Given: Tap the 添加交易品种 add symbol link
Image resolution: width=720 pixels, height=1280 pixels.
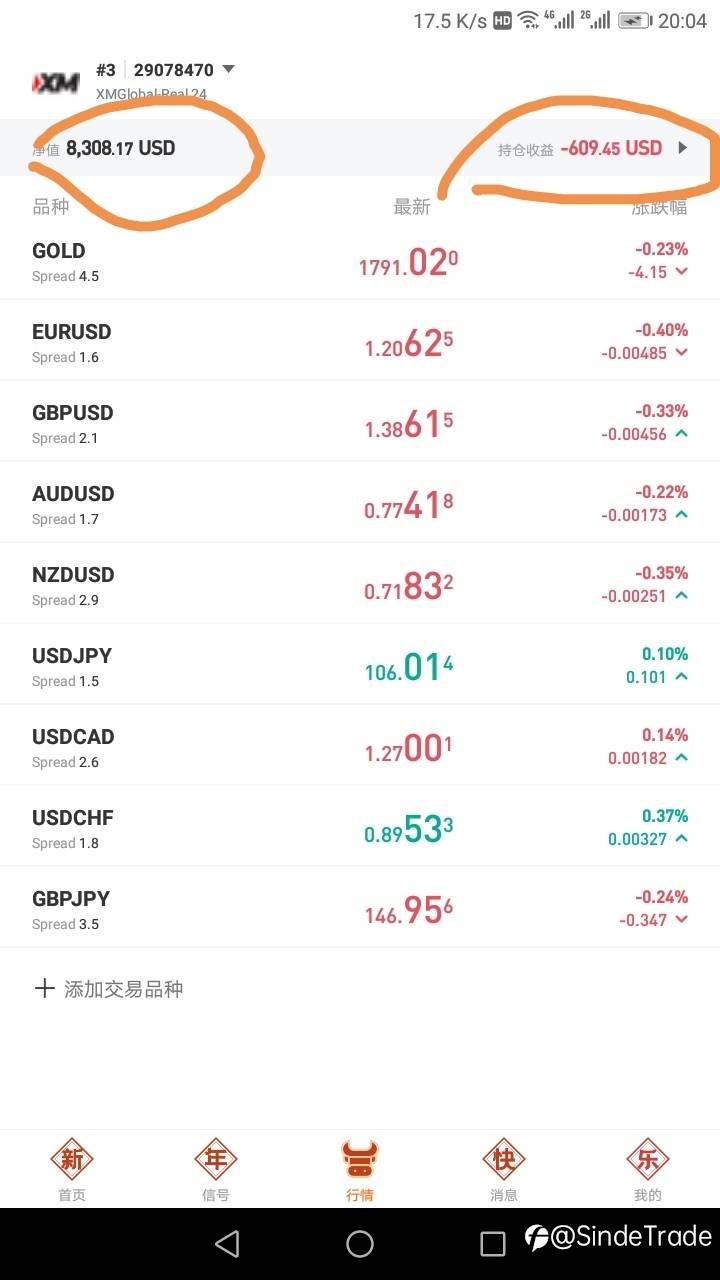Looking at the screenshot, I should tap(123, 989).
